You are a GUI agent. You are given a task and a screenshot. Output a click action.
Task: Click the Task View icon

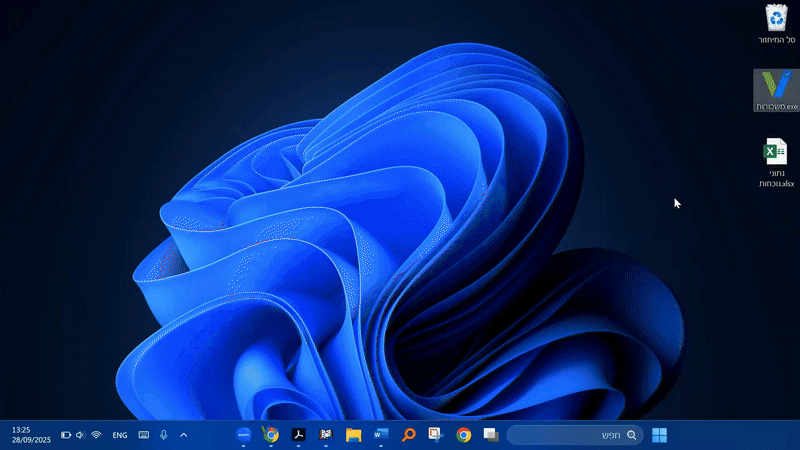point(491,435)
